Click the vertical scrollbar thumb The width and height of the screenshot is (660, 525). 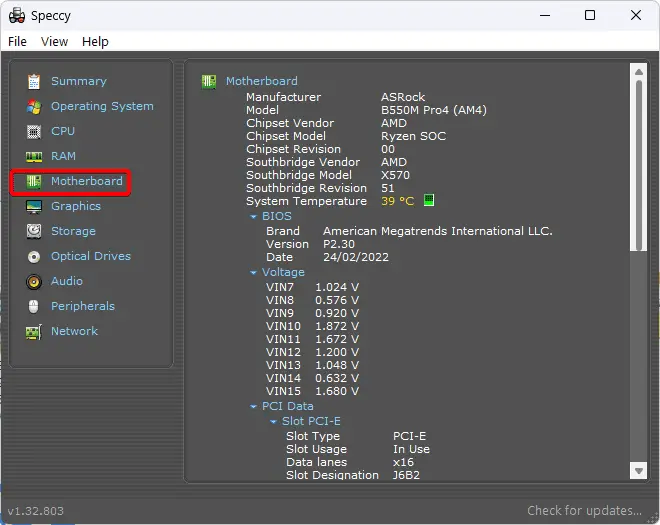(639, 165)
